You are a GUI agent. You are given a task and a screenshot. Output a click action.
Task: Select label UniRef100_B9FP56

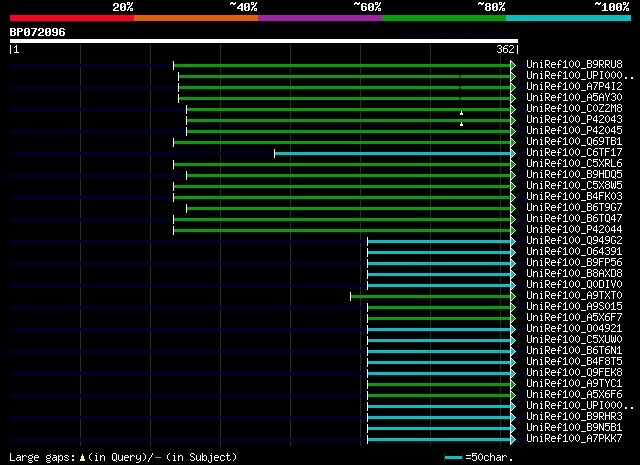(x=574, y=263)
